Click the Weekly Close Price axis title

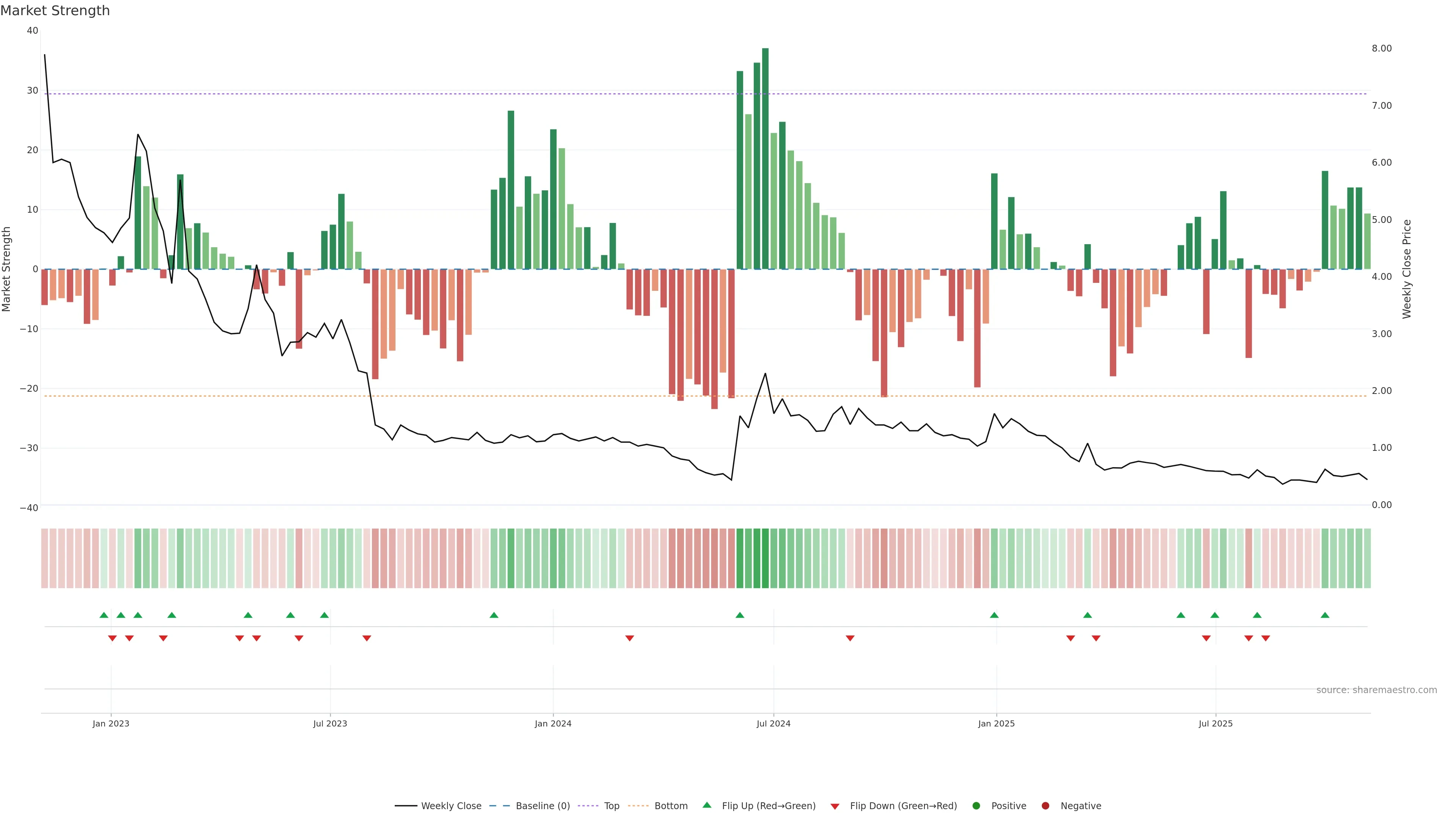(x=1407, y=269)
